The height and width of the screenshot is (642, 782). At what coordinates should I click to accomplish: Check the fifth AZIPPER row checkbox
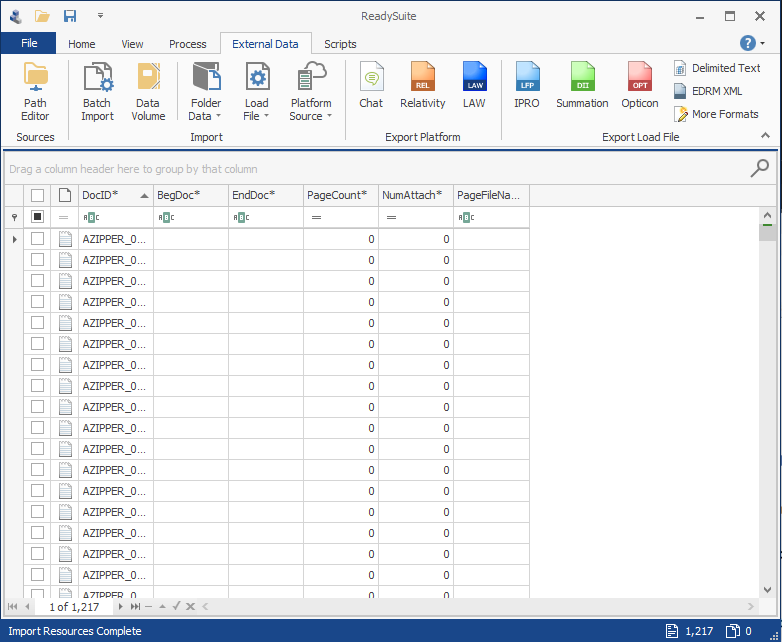tap(37, 323)
